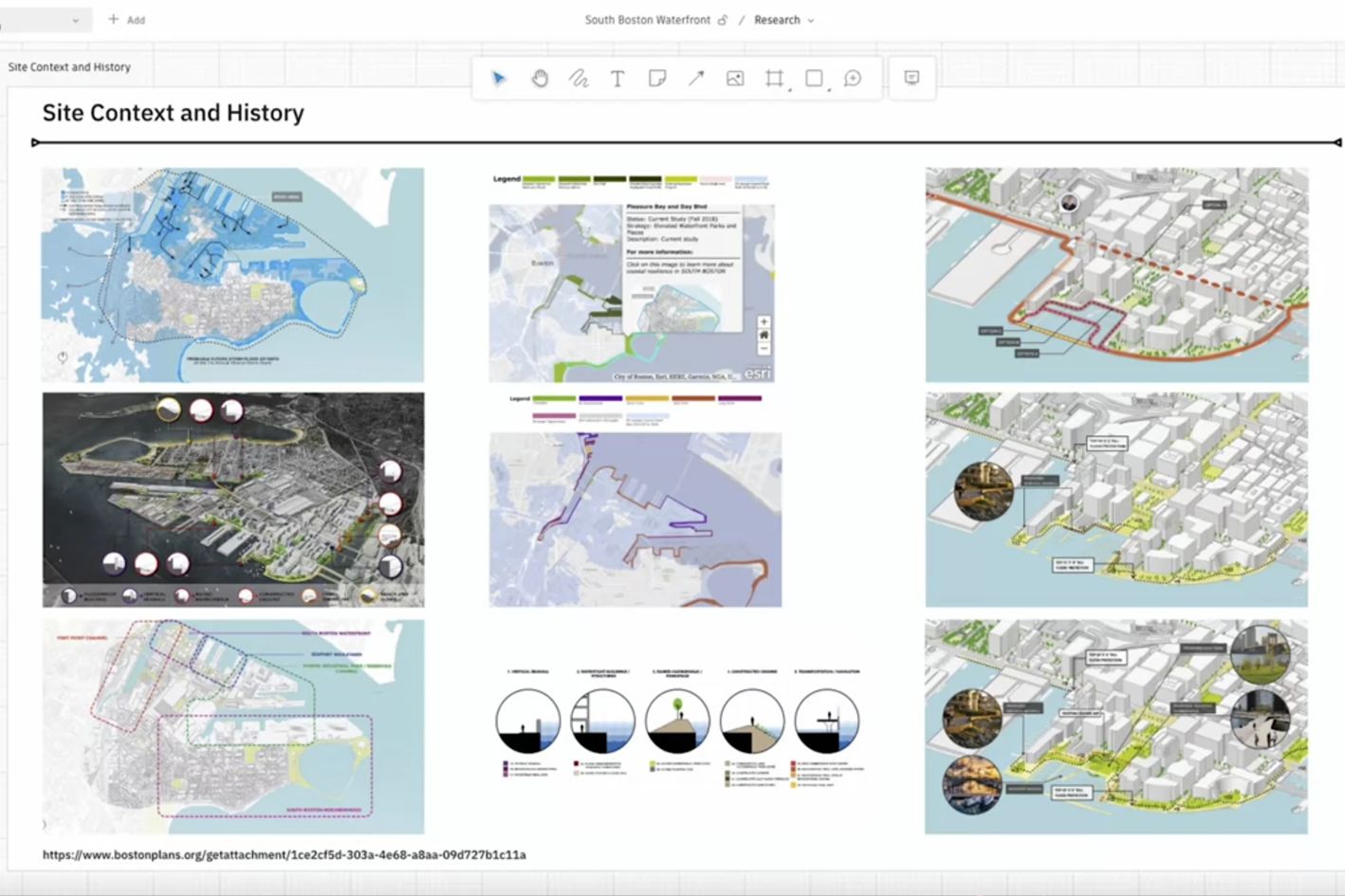Click the presentation icon right of toolbar

[911, 78]
